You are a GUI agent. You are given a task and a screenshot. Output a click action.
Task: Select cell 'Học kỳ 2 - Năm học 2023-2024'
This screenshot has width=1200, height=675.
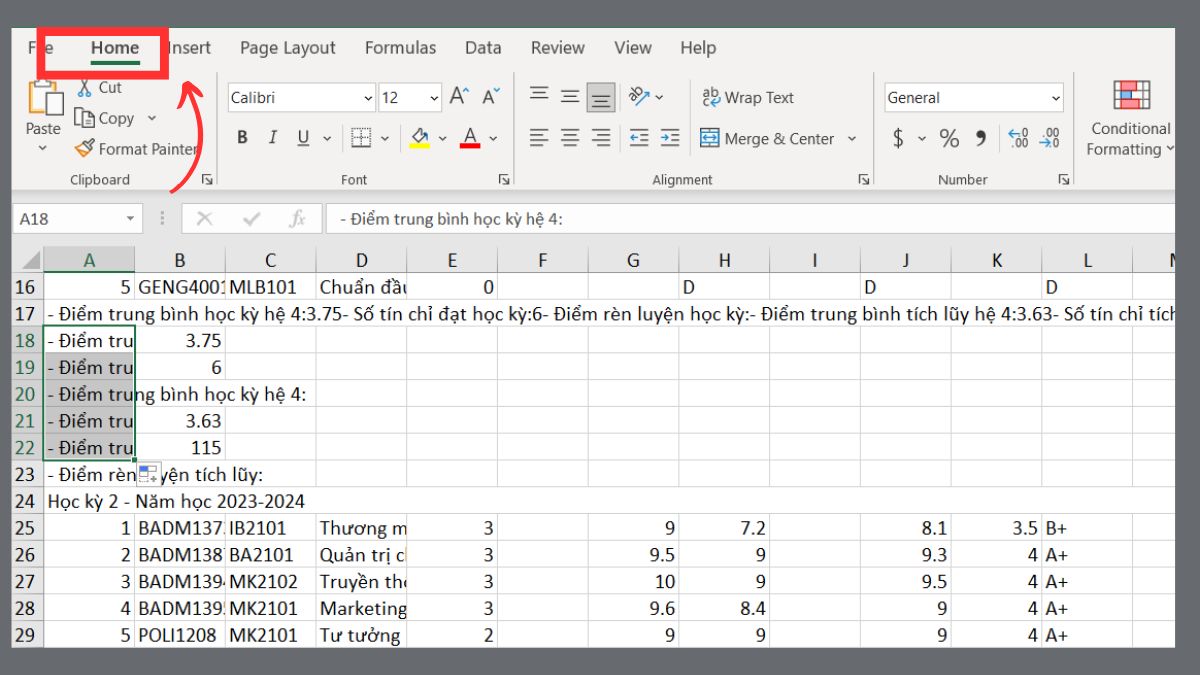coord(176,501)
